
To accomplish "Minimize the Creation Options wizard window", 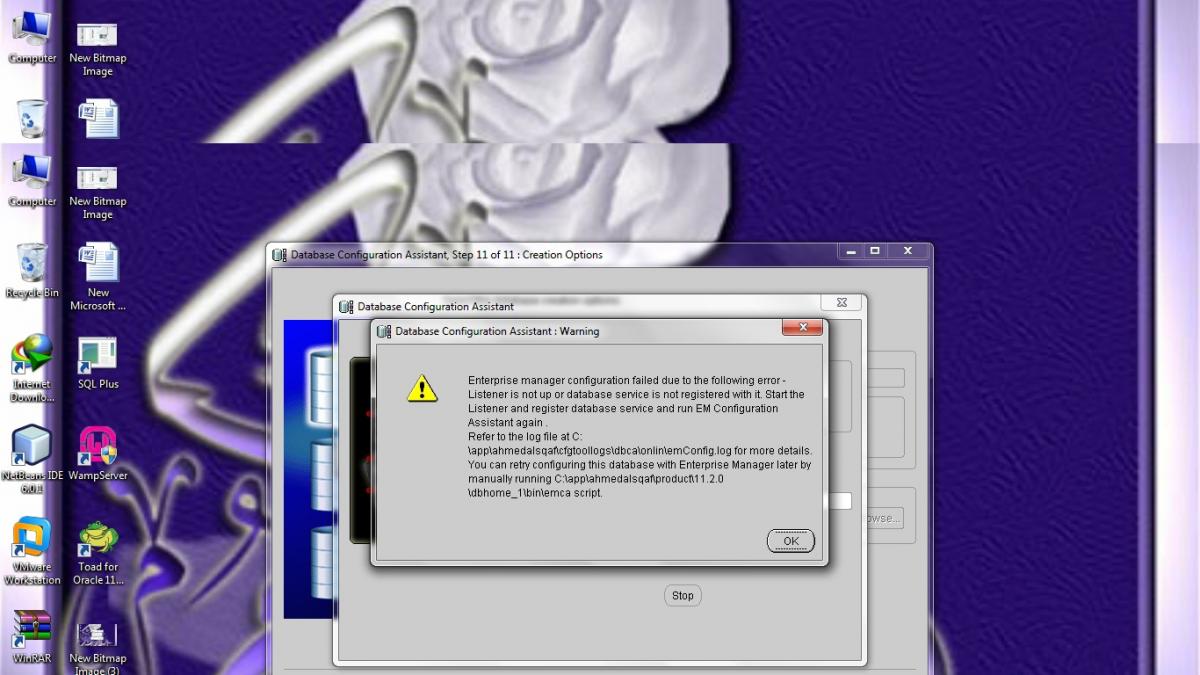I will tap(851, 252).
